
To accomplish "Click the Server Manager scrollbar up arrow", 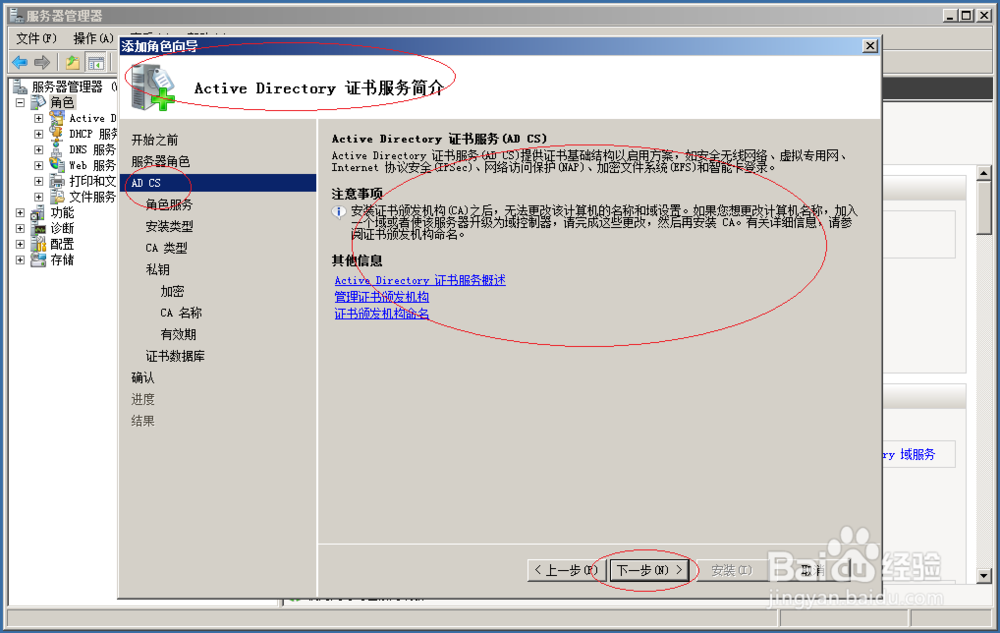I will 983,173.
